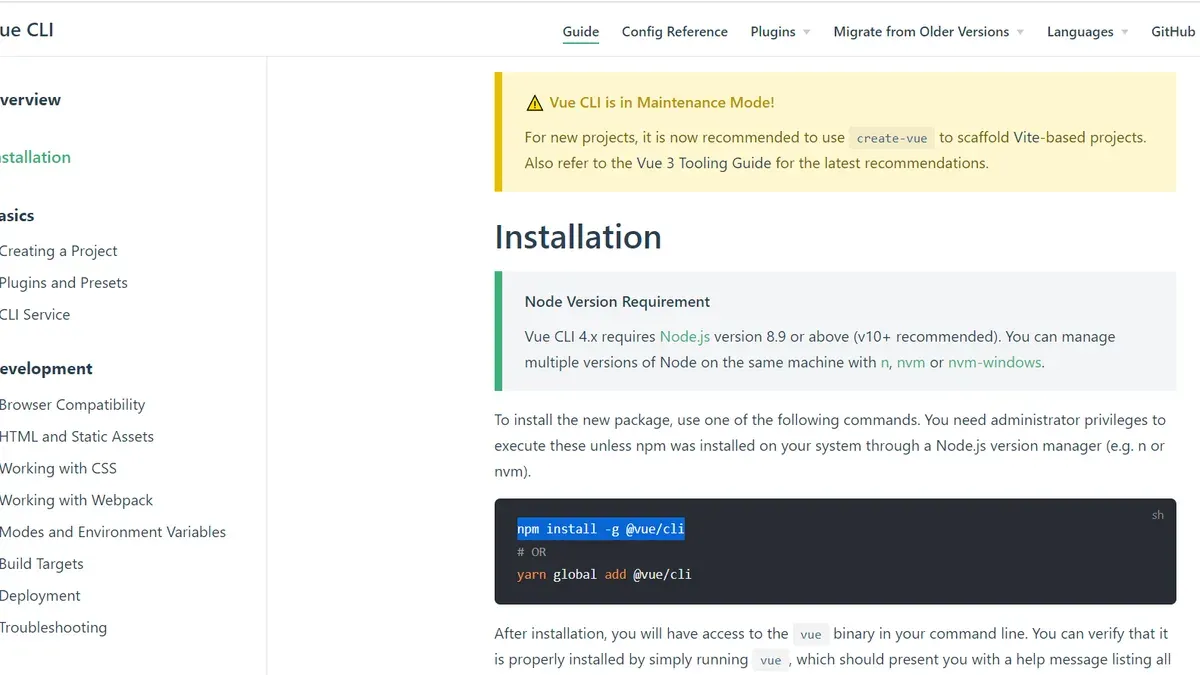The height and width of the screenshot is (675, 1200).
Task: Click the 'sh' language label in code block
Action: coord(1157,515)
